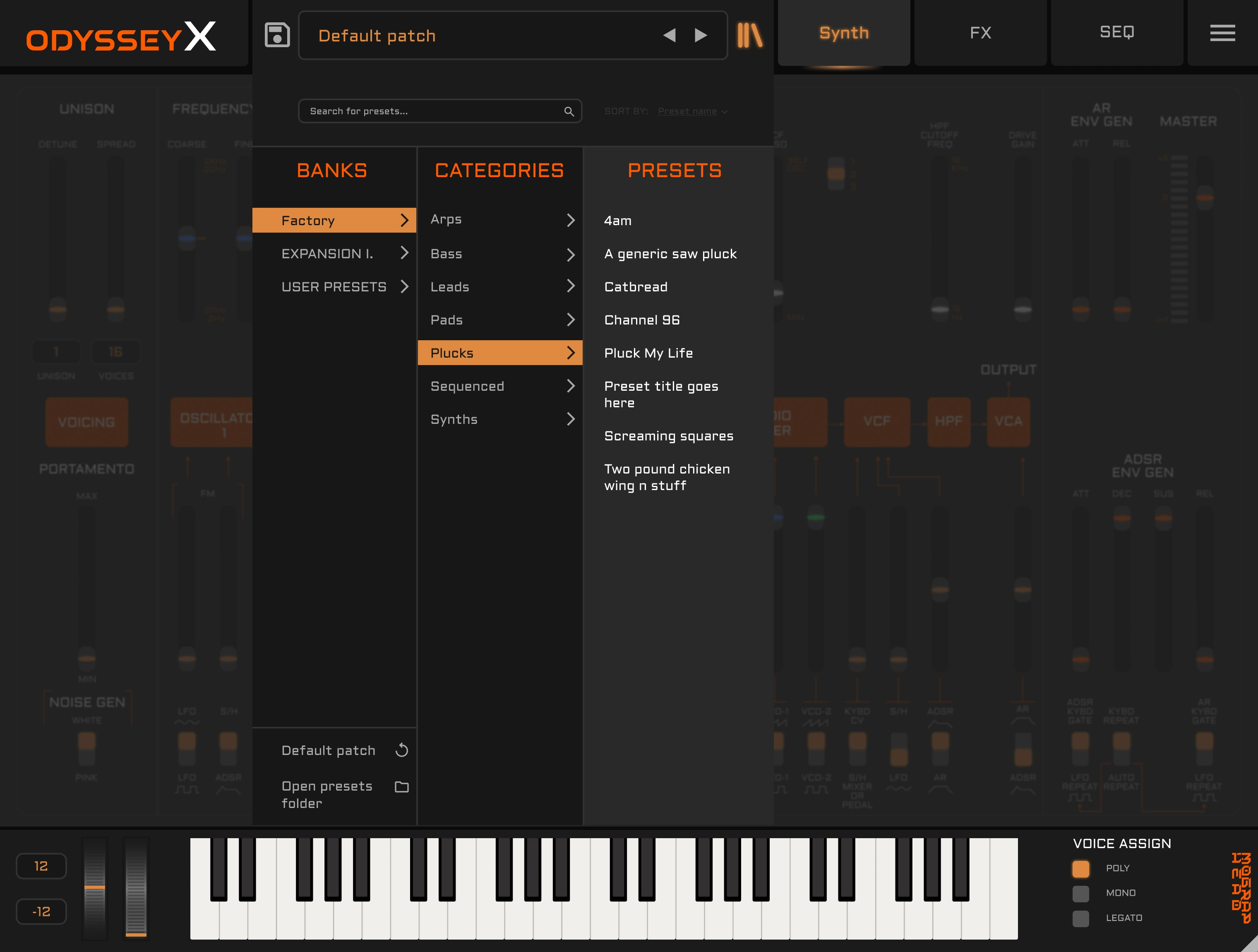Screen dimensions: 1258x952
Task: Enable POLY voice assign
Action: click(x=1080, y=868)
